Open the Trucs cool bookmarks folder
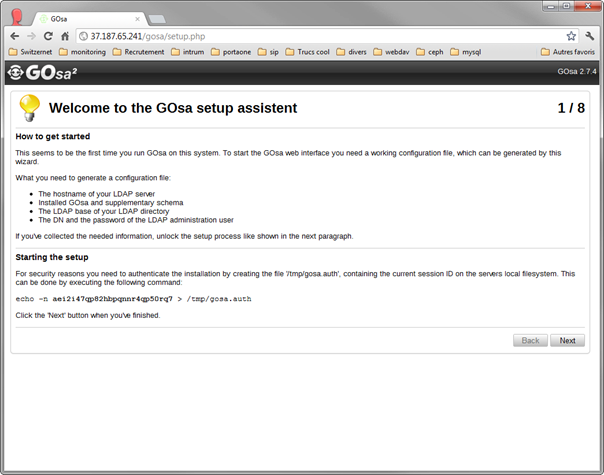The width and height of the screenshot is (604, 475). click(x=307, y=52)
